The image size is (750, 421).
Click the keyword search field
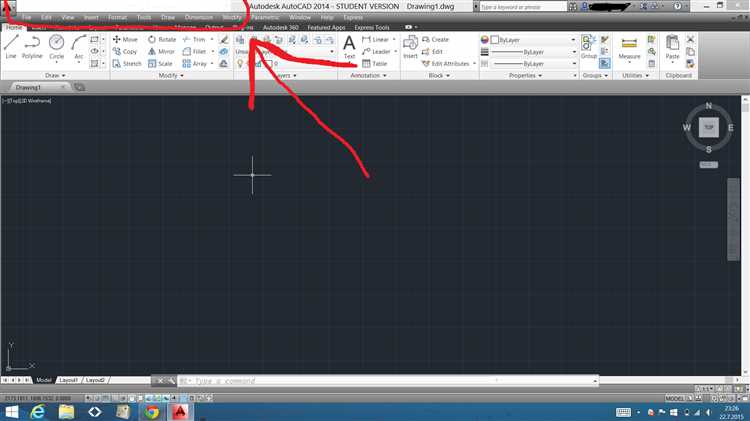click(x=523, y=7)
